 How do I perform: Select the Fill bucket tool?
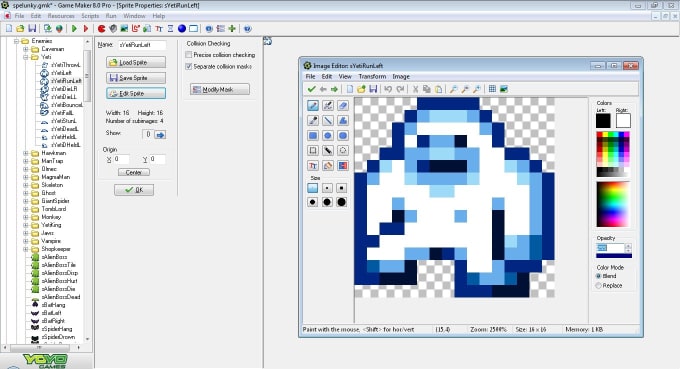click(x=328, y=166)
